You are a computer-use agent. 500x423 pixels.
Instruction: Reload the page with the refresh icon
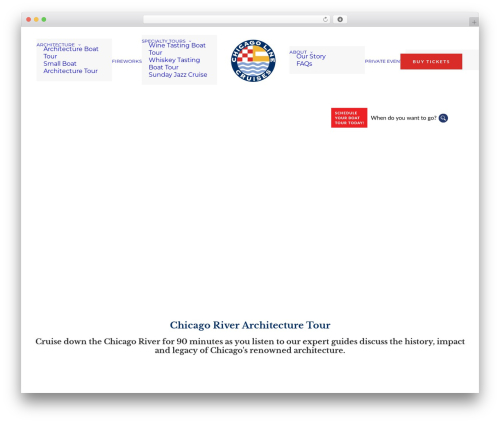pyautogui.click(x=325, y=20)
